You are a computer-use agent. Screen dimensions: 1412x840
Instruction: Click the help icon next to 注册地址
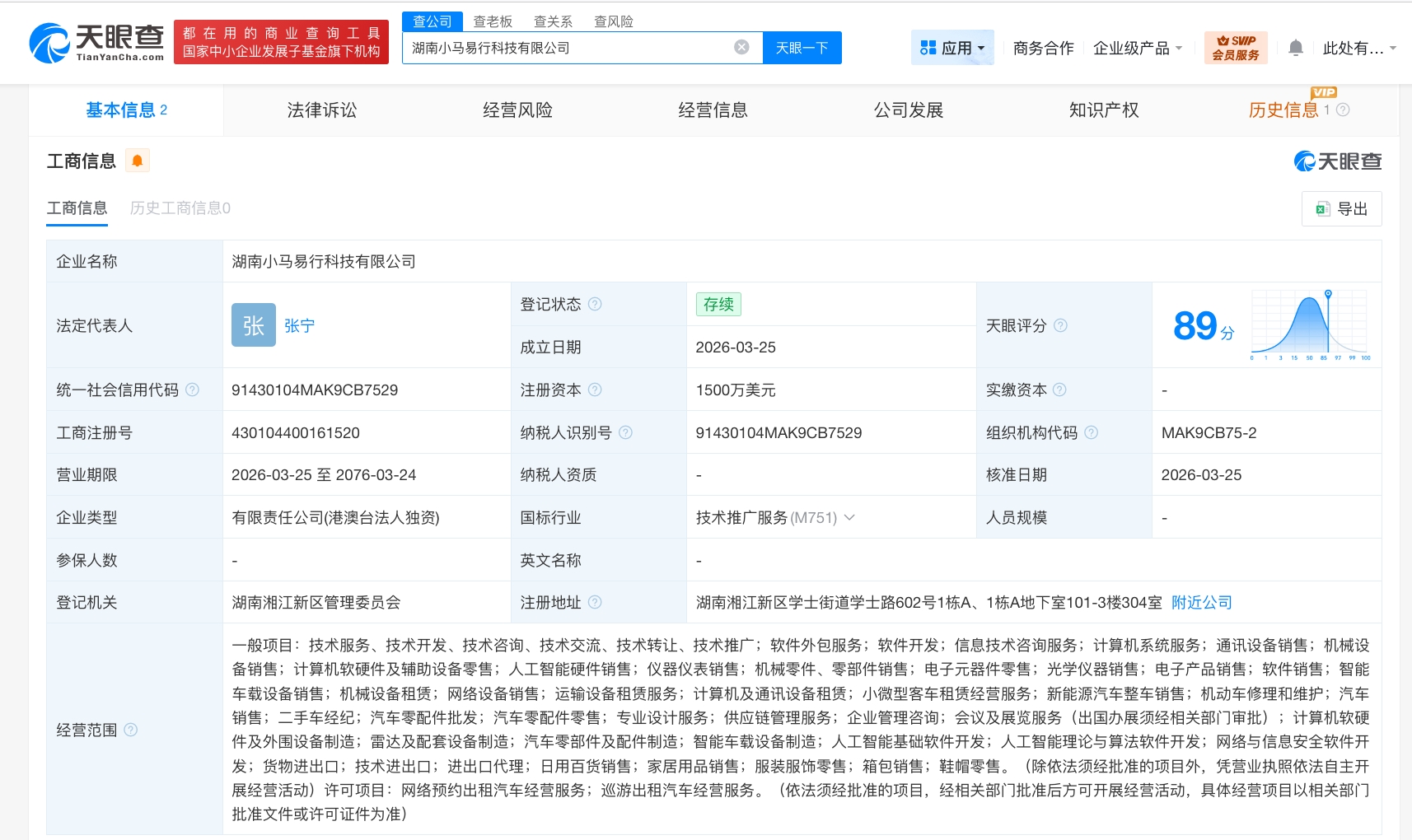(x=595, y=602)
